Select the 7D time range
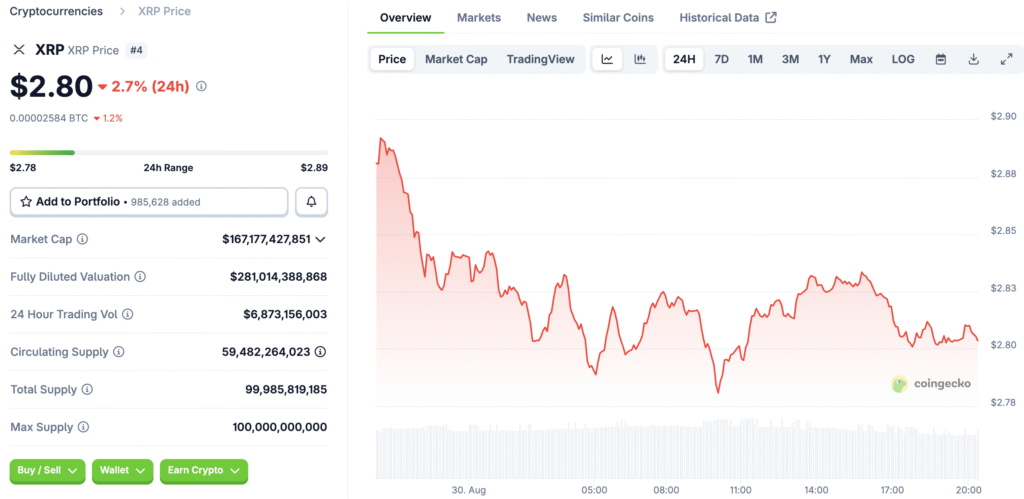The height and width of the screenshot is (499, 1024). (x=720, y=59)
